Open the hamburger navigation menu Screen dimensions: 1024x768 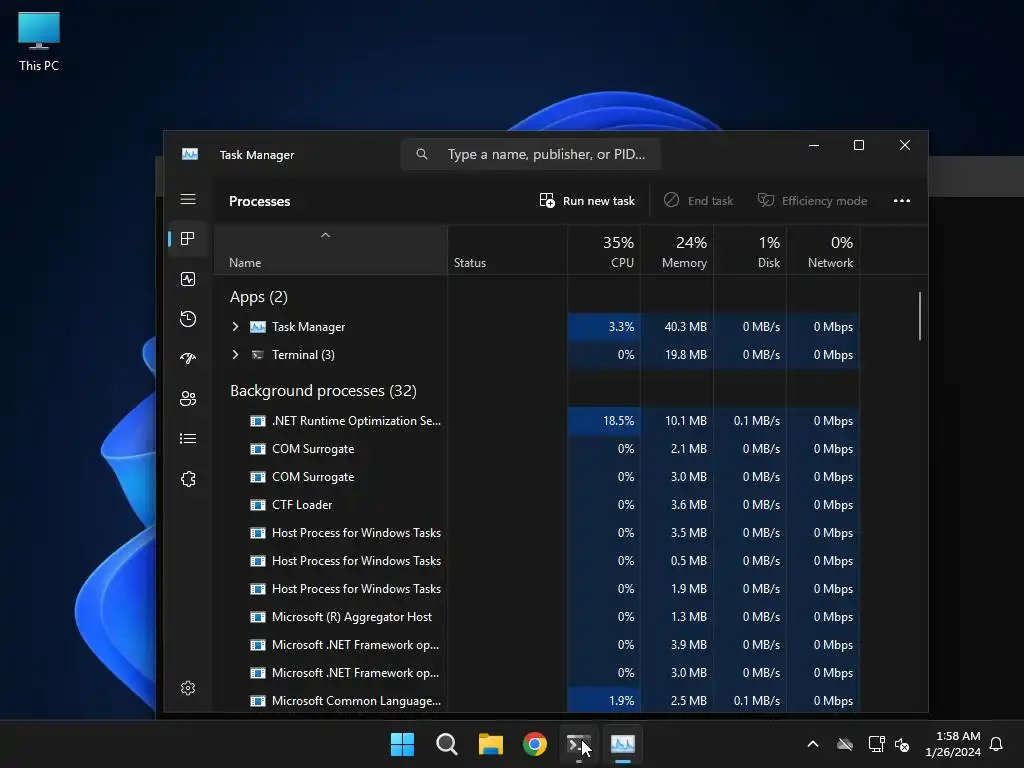[188, 199]
